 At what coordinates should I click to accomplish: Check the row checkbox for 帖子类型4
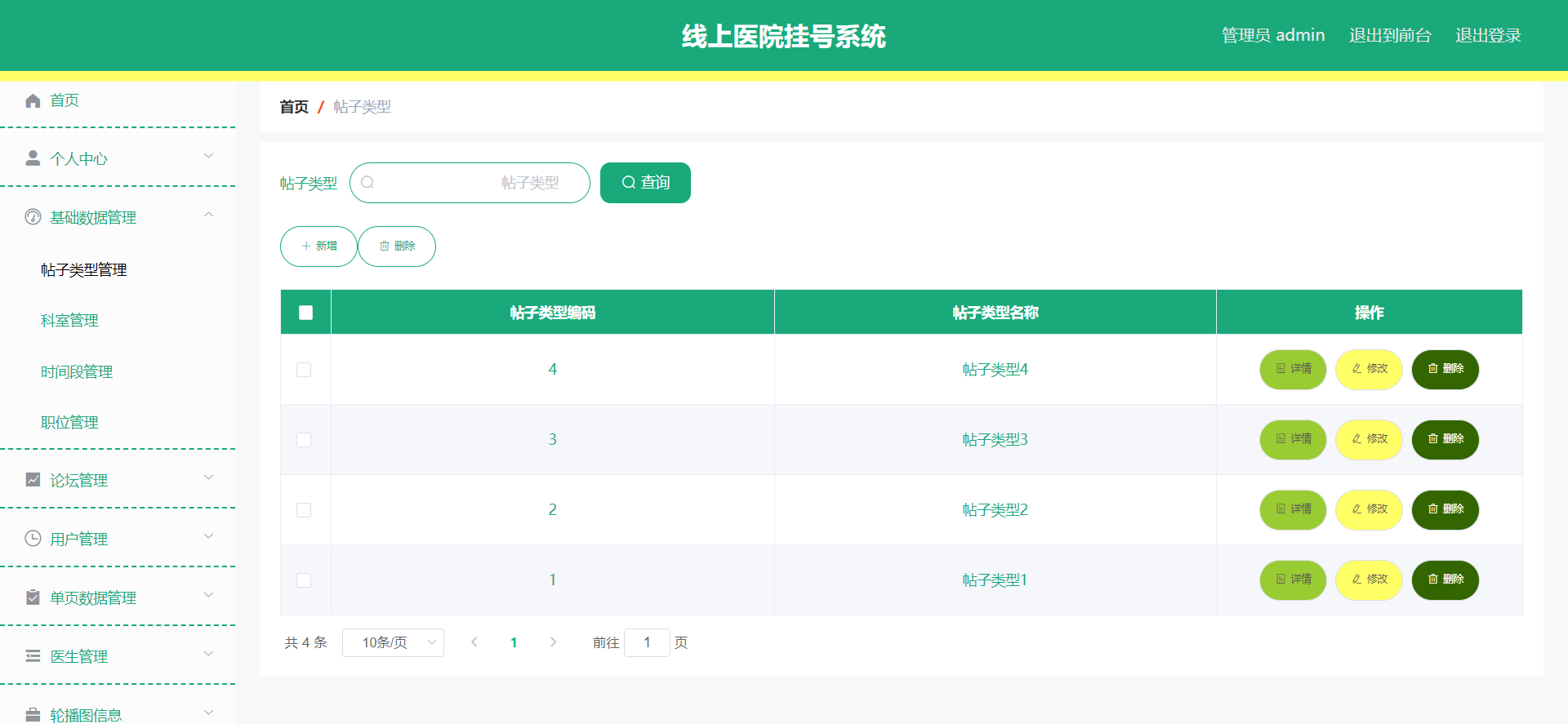(x=304, y=370)
